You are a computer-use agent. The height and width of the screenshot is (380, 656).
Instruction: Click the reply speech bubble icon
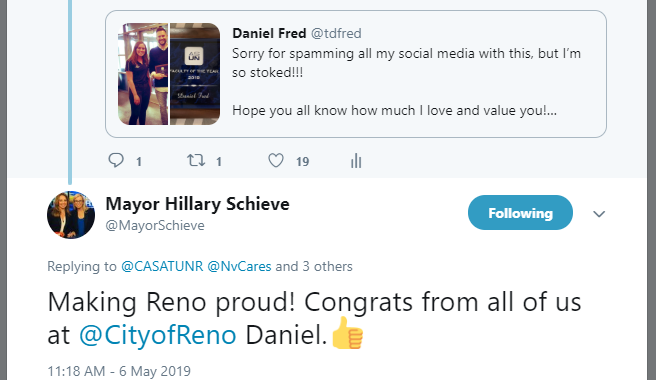point(116,160)
